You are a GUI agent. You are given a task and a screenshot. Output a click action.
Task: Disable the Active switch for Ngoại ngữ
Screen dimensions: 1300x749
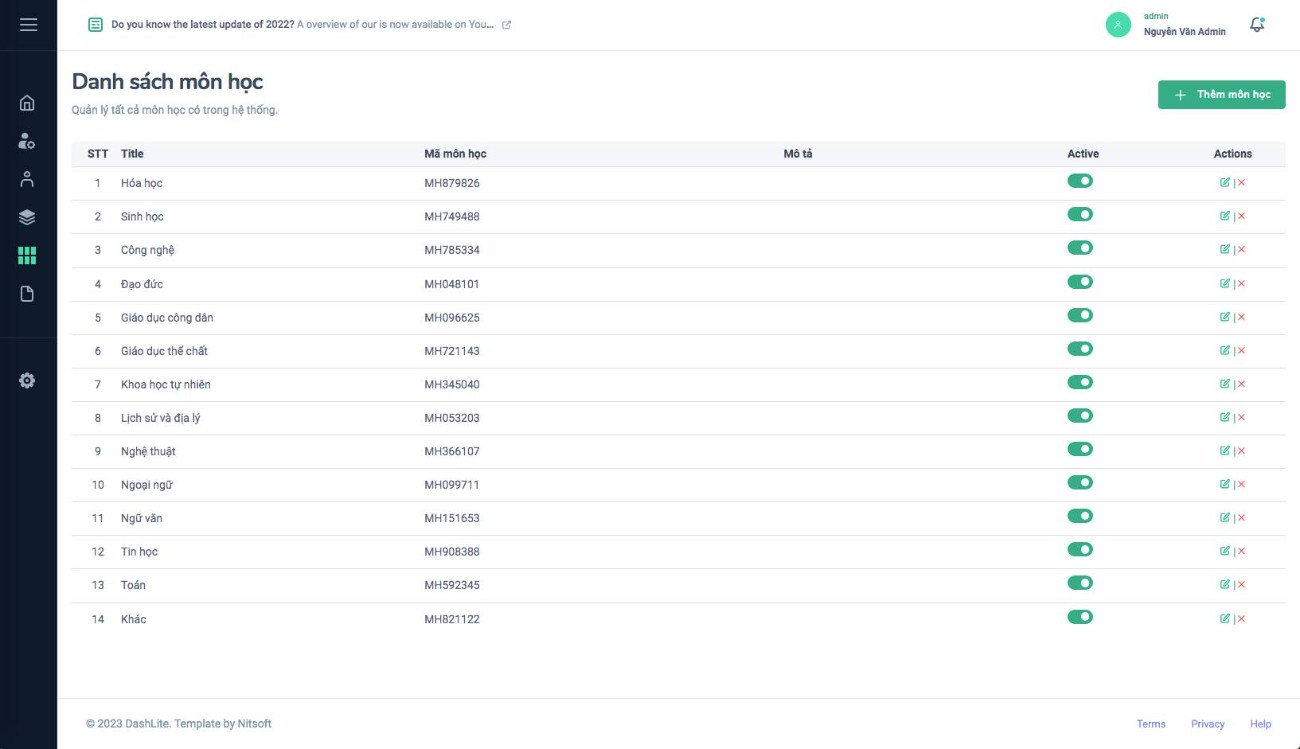[1080, 483]
